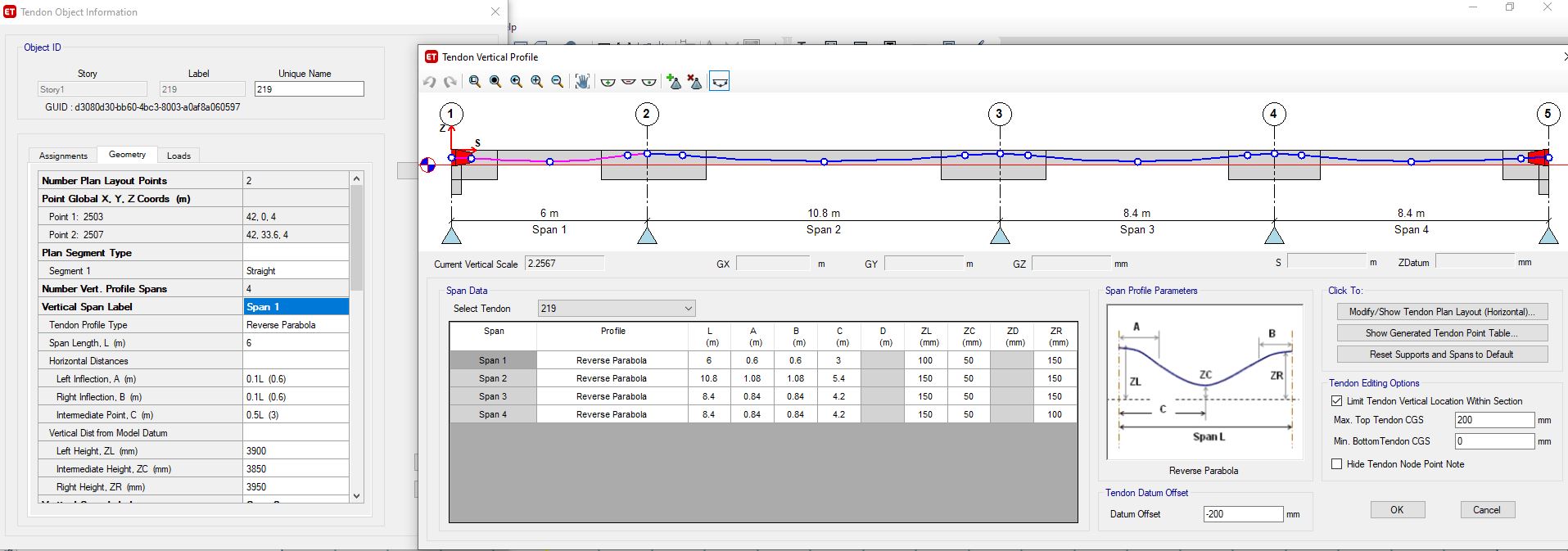The image size is (1568, 551).
Task: Click the Redo arrow in the profile toolbar
Action: pos(450,82)
